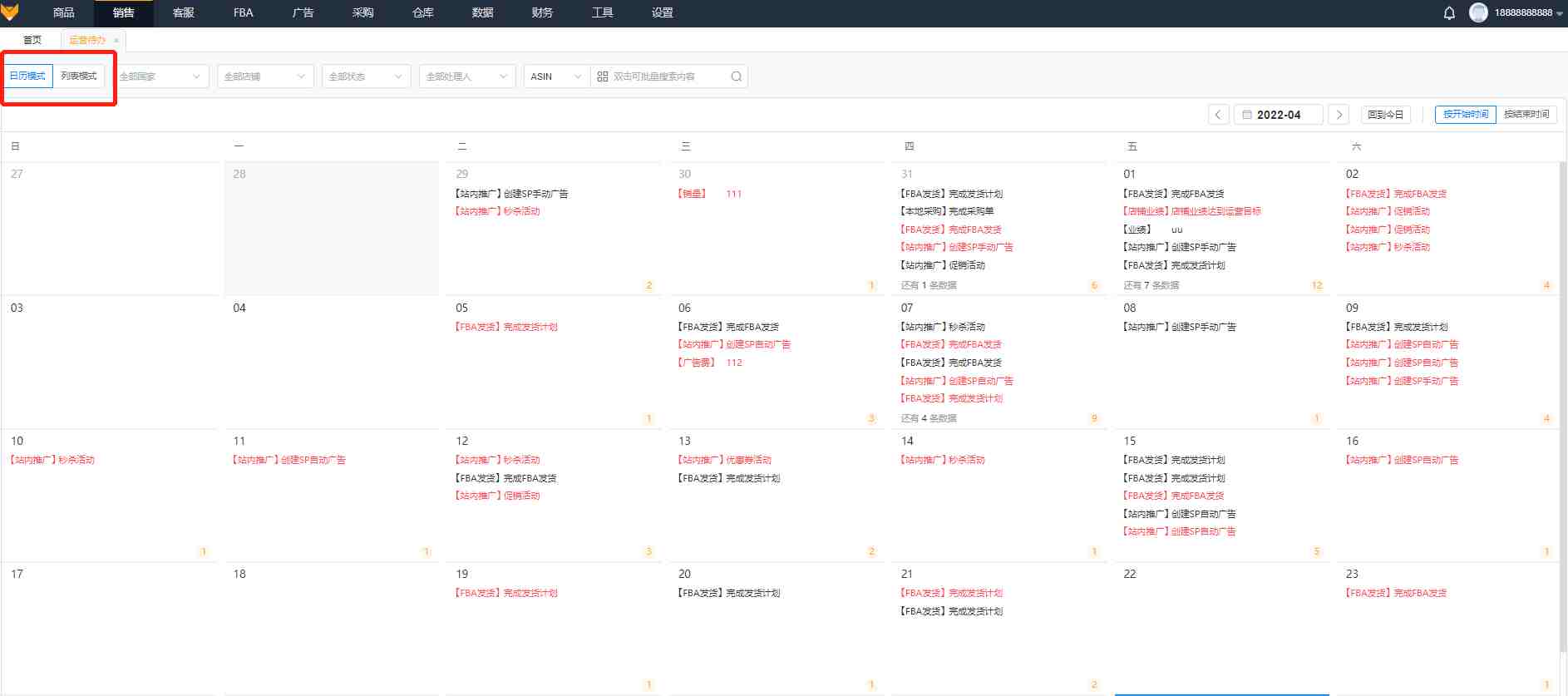The image size is (1568, 696).
Task: Switch to the 首页 tab
Action: click(32, 40)
